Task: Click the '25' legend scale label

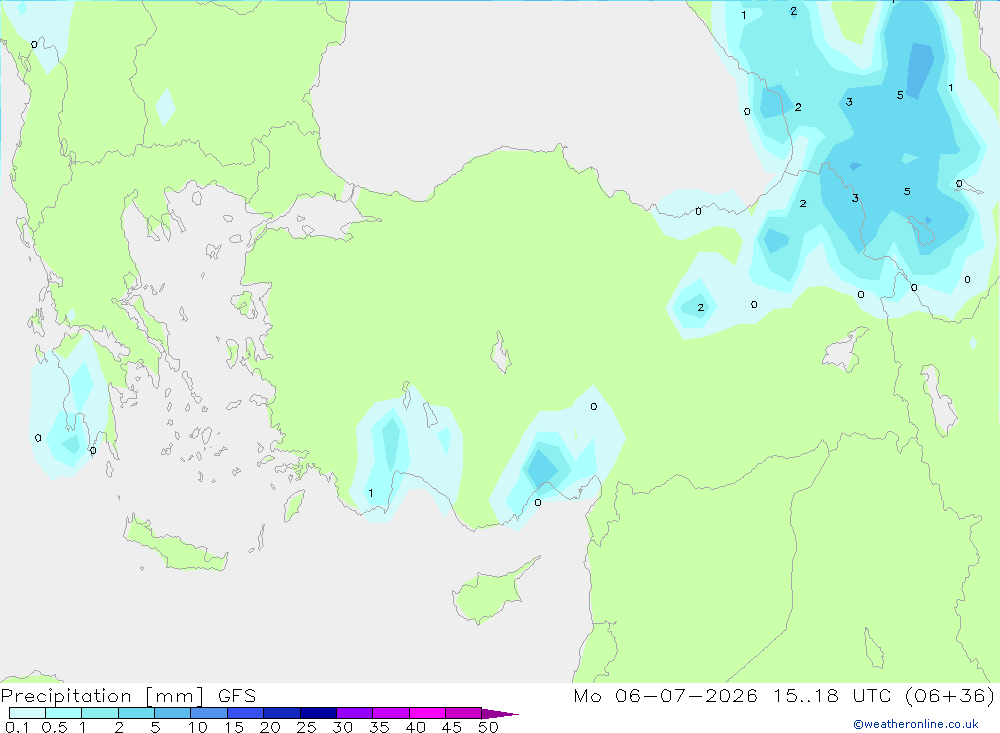Action: [x=307, y=727]
